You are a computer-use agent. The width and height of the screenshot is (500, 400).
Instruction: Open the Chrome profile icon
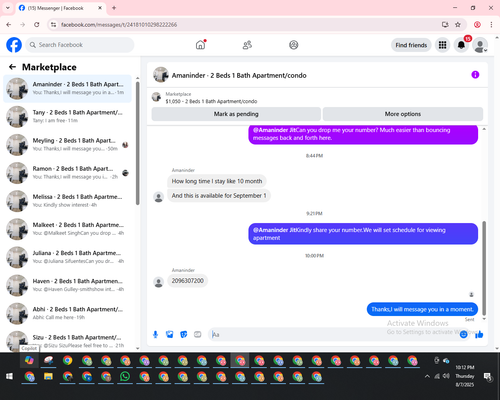click(x=477, y=24)
